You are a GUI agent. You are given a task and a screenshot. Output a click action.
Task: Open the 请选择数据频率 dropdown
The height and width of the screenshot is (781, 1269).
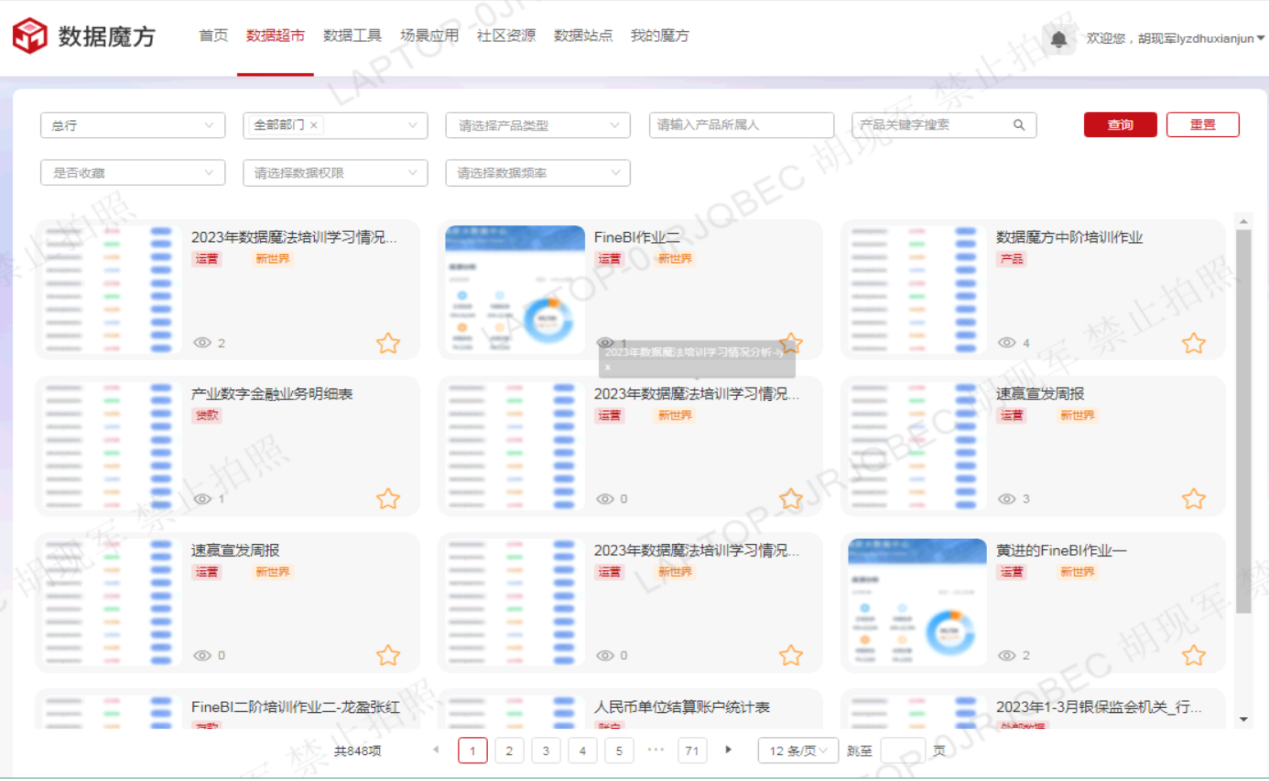[x=538, y=172]
